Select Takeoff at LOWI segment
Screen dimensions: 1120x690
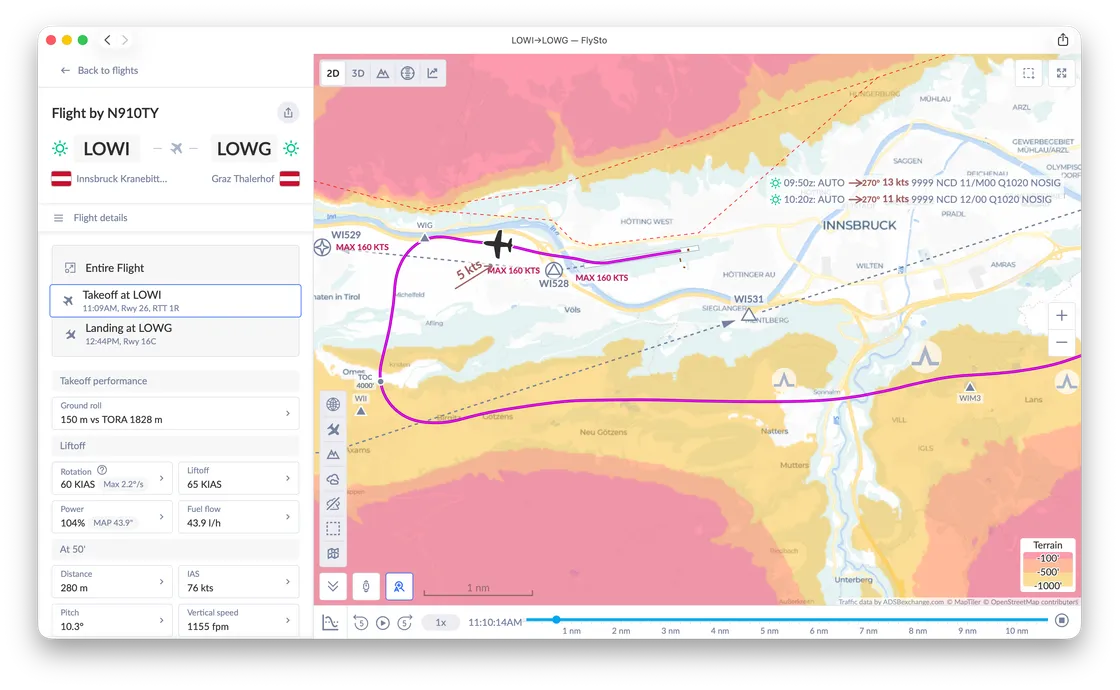point(176,301)
